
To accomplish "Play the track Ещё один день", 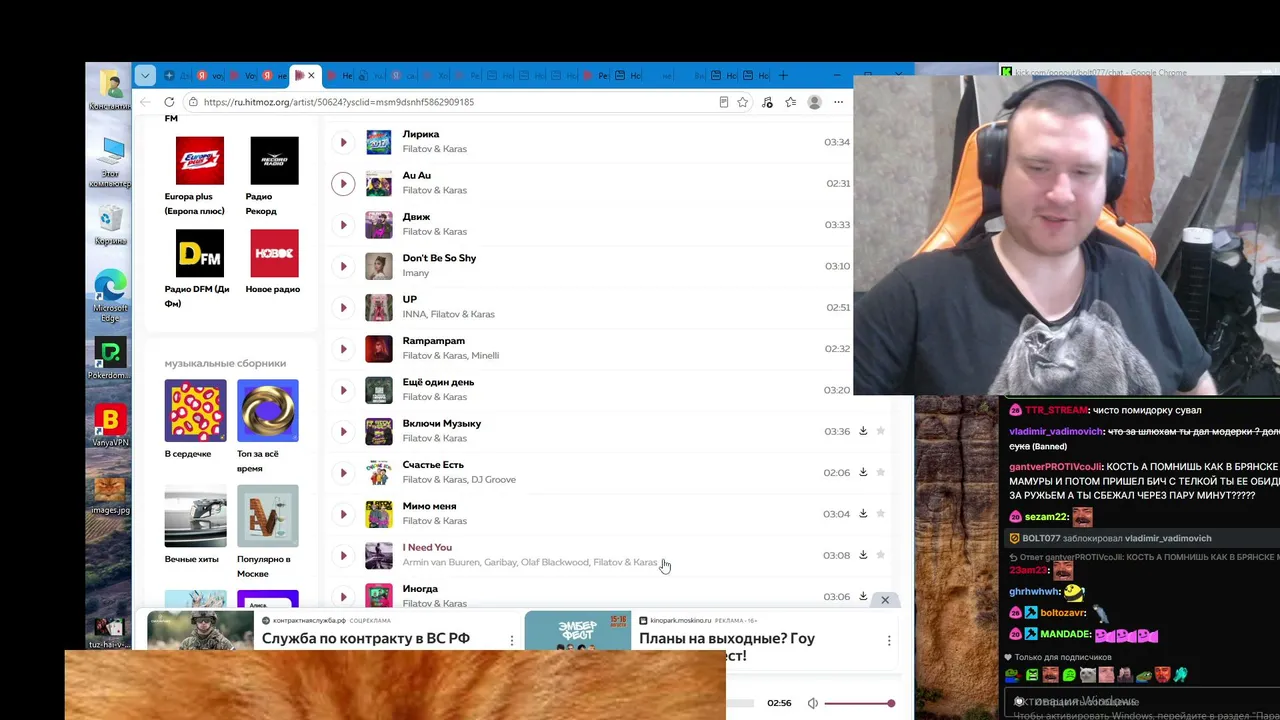I will (343, 390).
